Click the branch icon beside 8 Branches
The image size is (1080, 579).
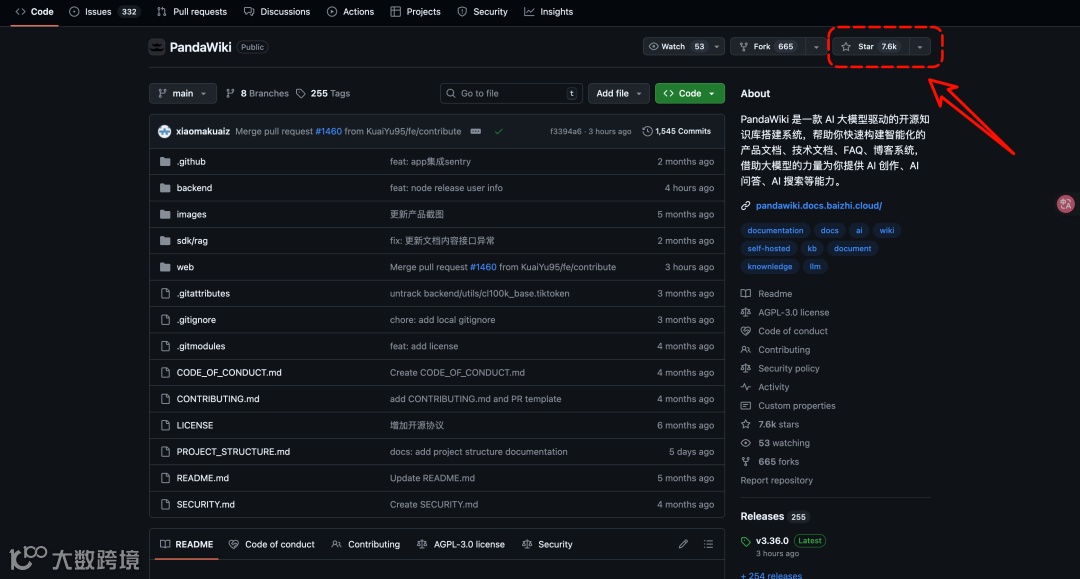[x=231, y=94]
